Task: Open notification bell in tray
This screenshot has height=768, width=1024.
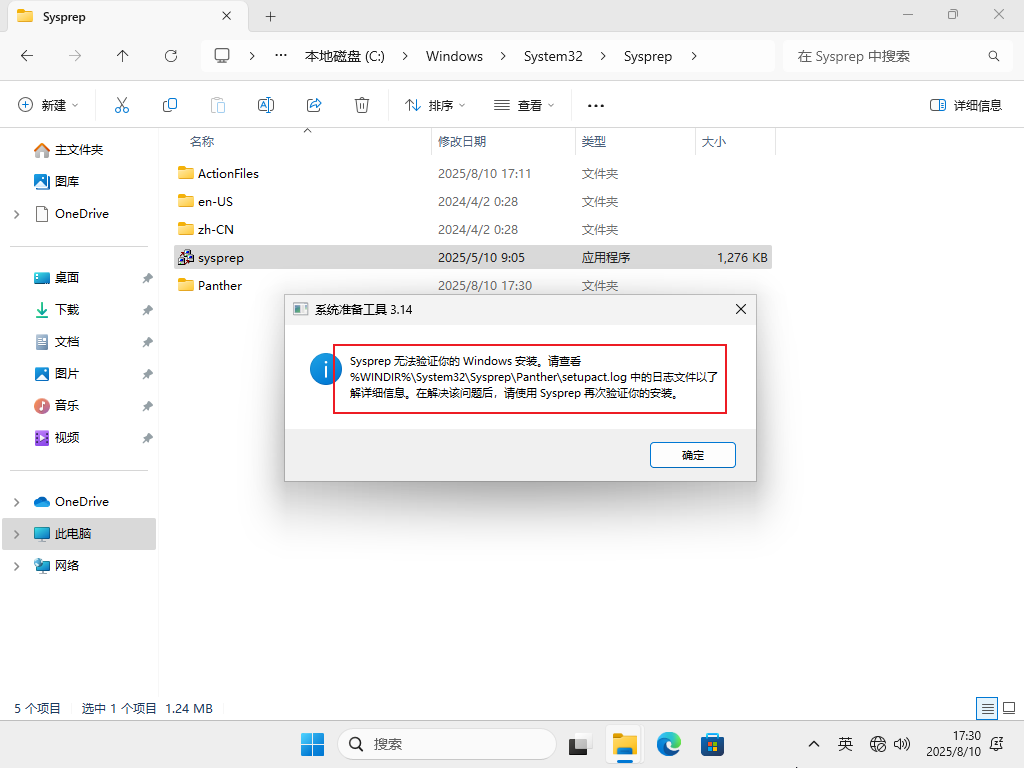Action: 997,744
